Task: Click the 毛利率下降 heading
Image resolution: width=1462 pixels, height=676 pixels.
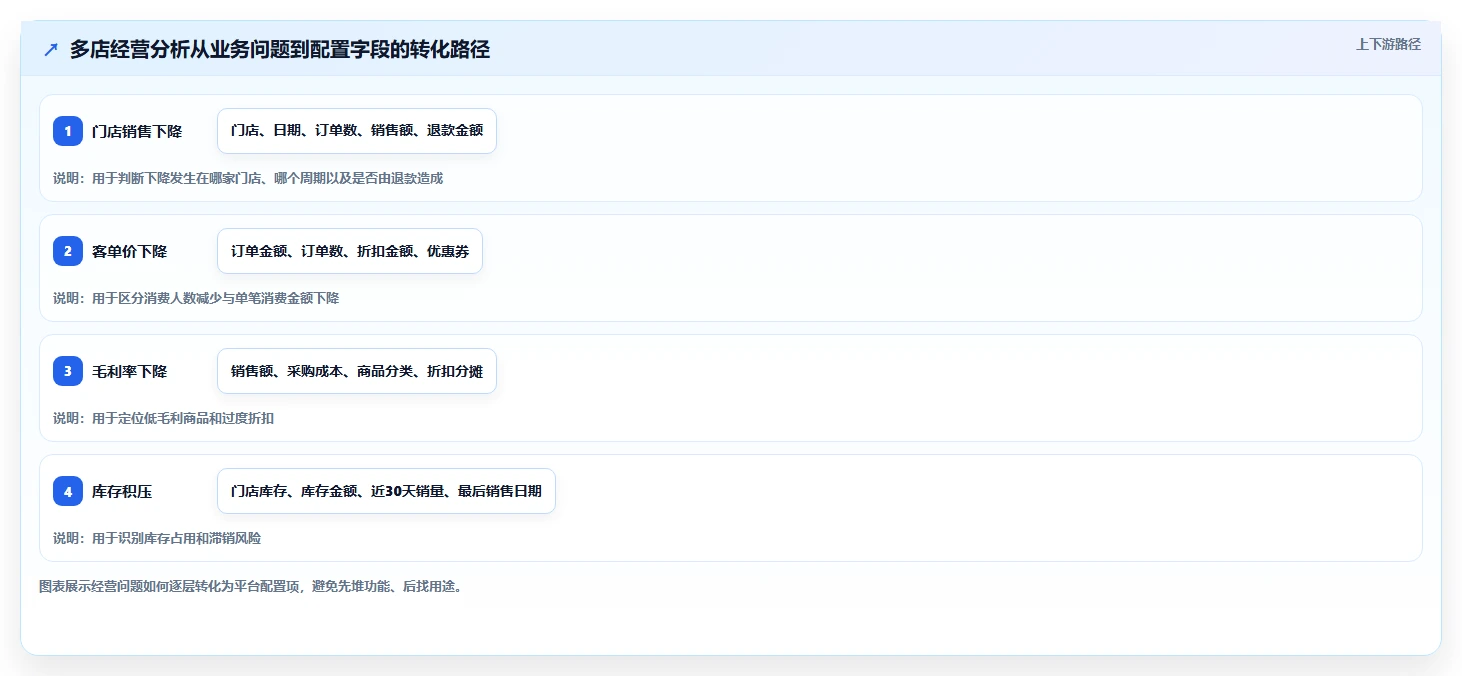Action: pyautogui.click(x=130, y=371)
